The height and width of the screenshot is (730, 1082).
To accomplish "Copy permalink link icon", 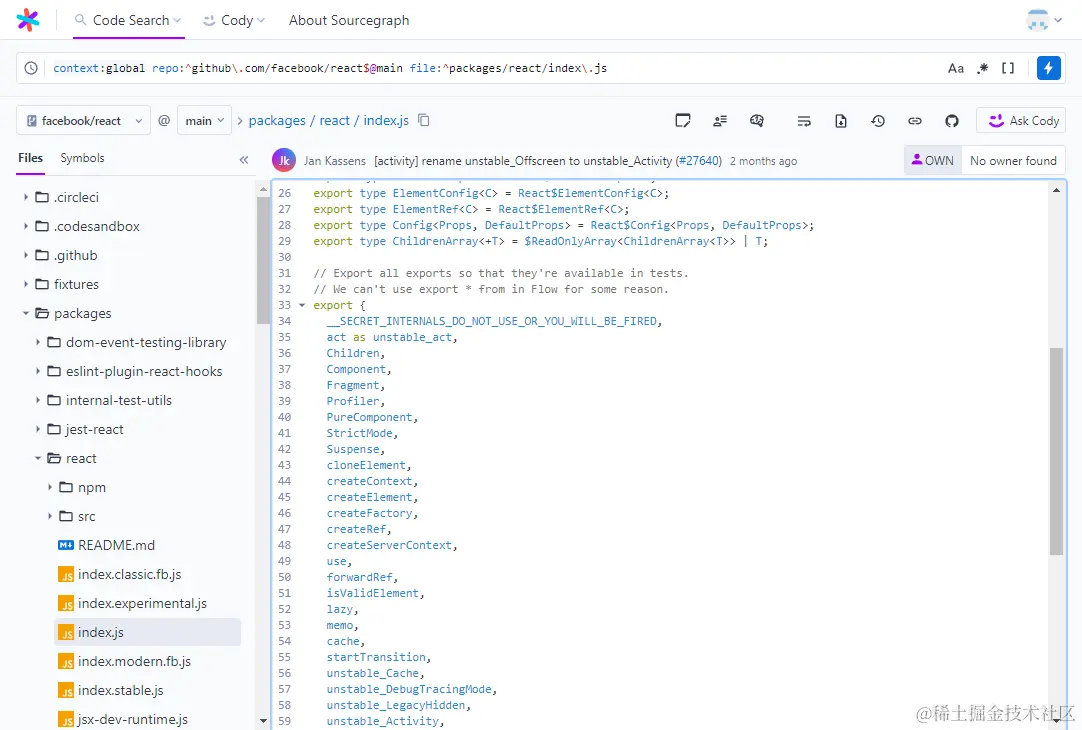I will click(915, 121).
